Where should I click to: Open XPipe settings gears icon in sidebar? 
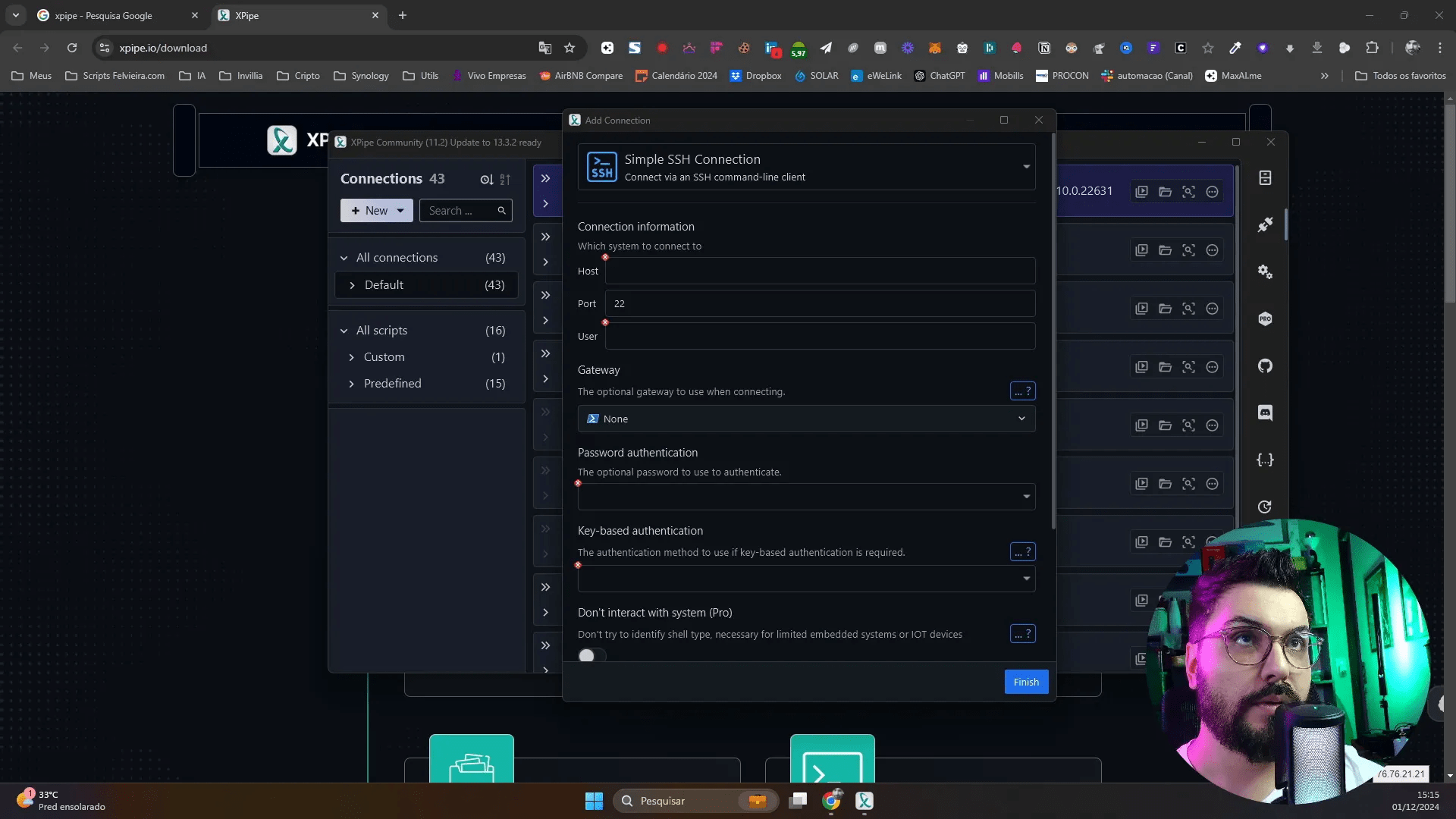click(x=1265, y=271)
